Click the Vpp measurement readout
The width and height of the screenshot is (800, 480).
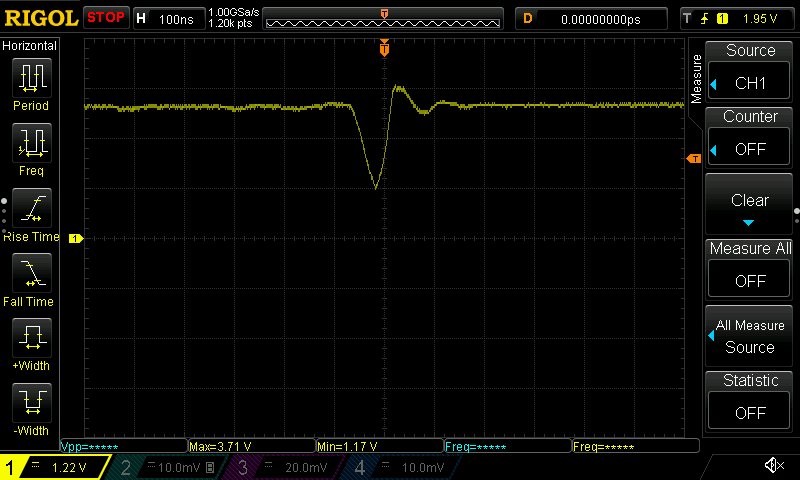tap(124, 446)
